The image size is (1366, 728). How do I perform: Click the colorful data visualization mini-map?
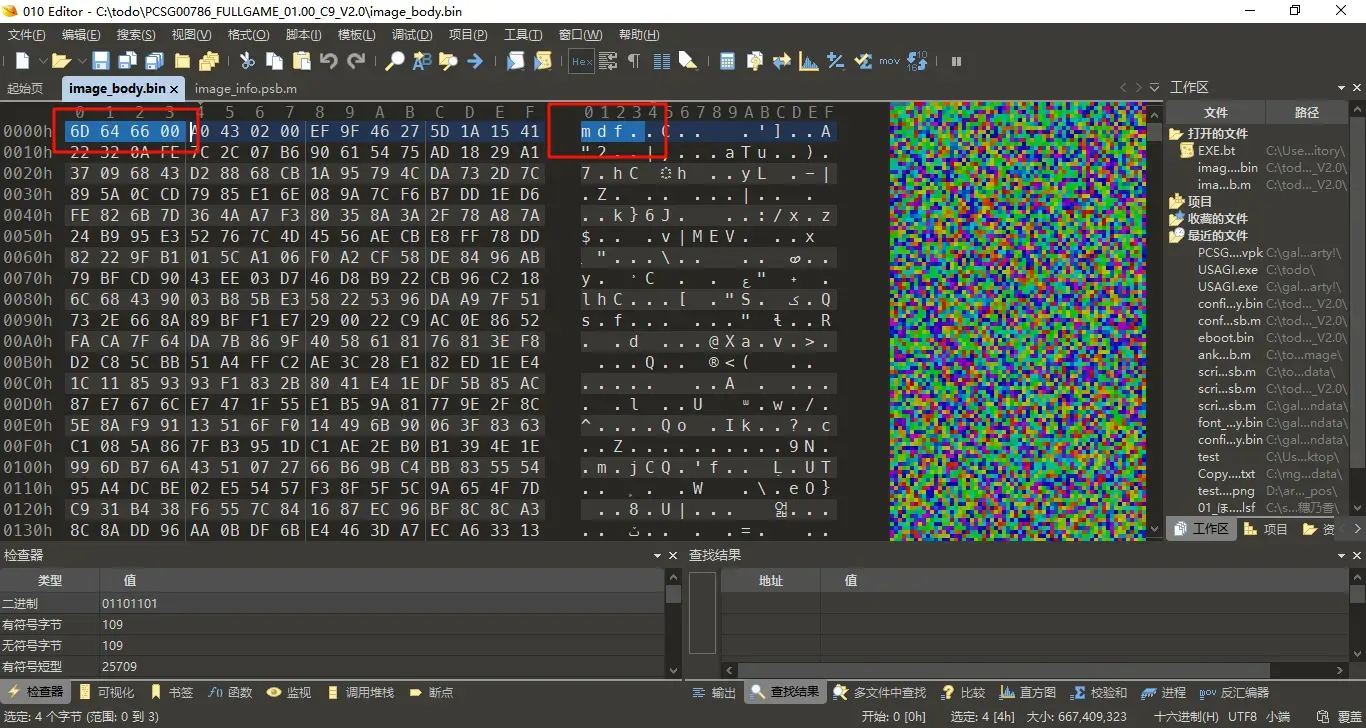coord(1017,321)
